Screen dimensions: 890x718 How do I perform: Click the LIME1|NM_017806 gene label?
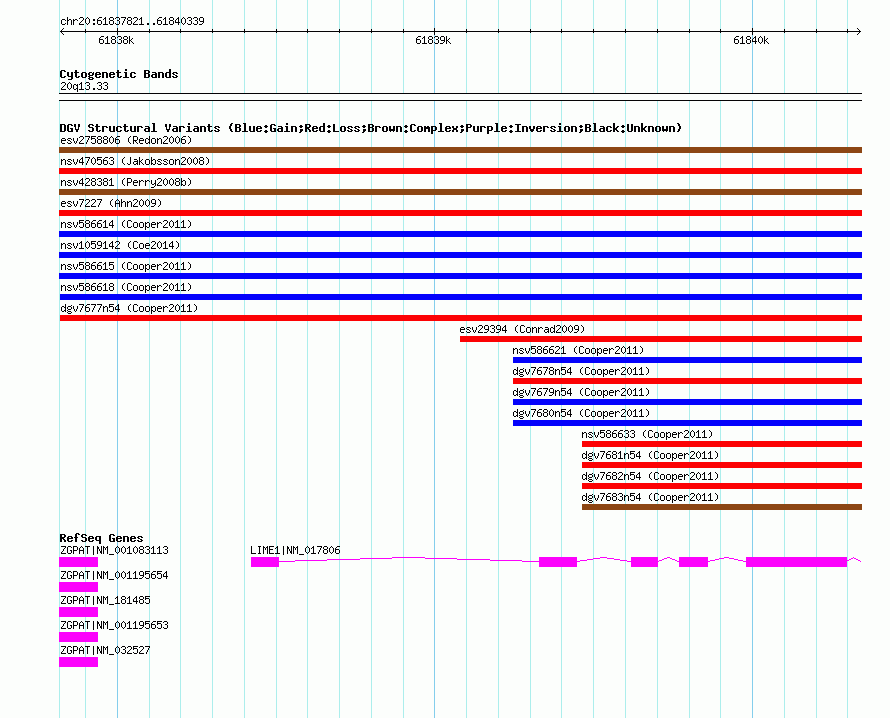(x=295, y=550)
